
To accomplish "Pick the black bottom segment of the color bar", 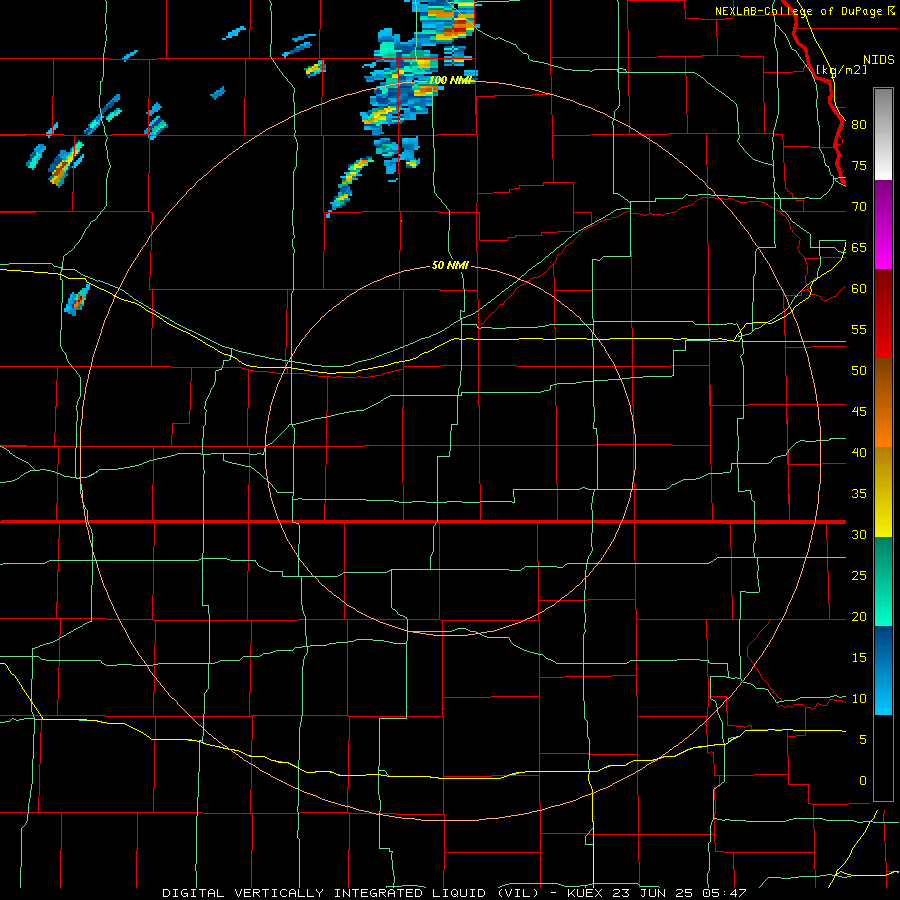I will coord(883,757).
